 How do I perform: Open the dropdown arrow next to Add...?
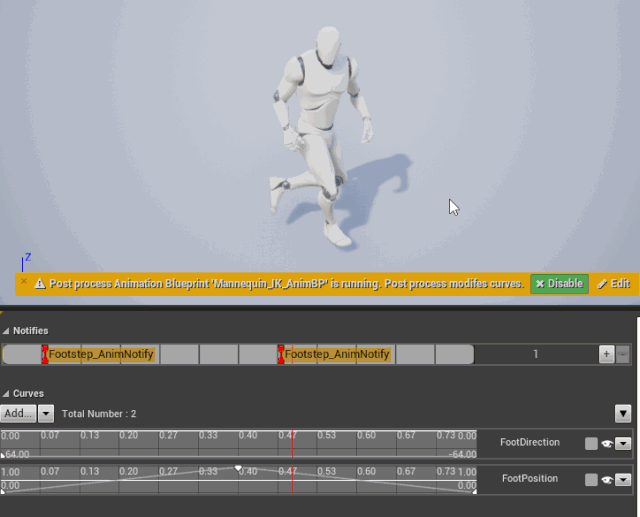coord(46,413)
